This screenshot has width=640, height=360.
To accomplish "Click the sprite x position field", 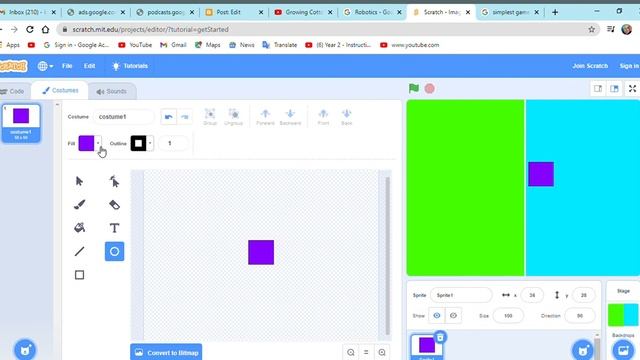I will coord(532,295).
